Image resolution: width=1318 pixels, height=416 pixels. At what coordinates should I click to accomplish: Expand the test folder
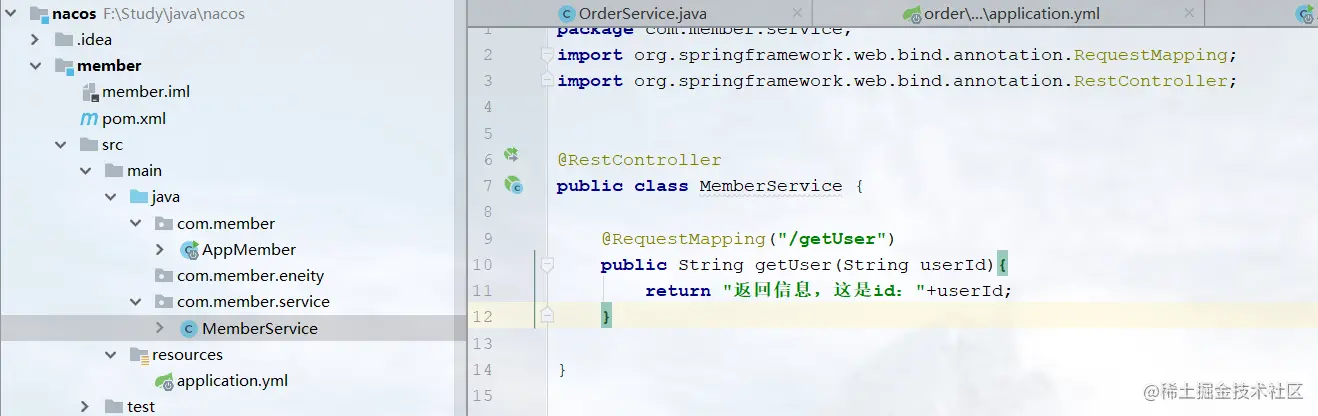[x=85, y=407]
